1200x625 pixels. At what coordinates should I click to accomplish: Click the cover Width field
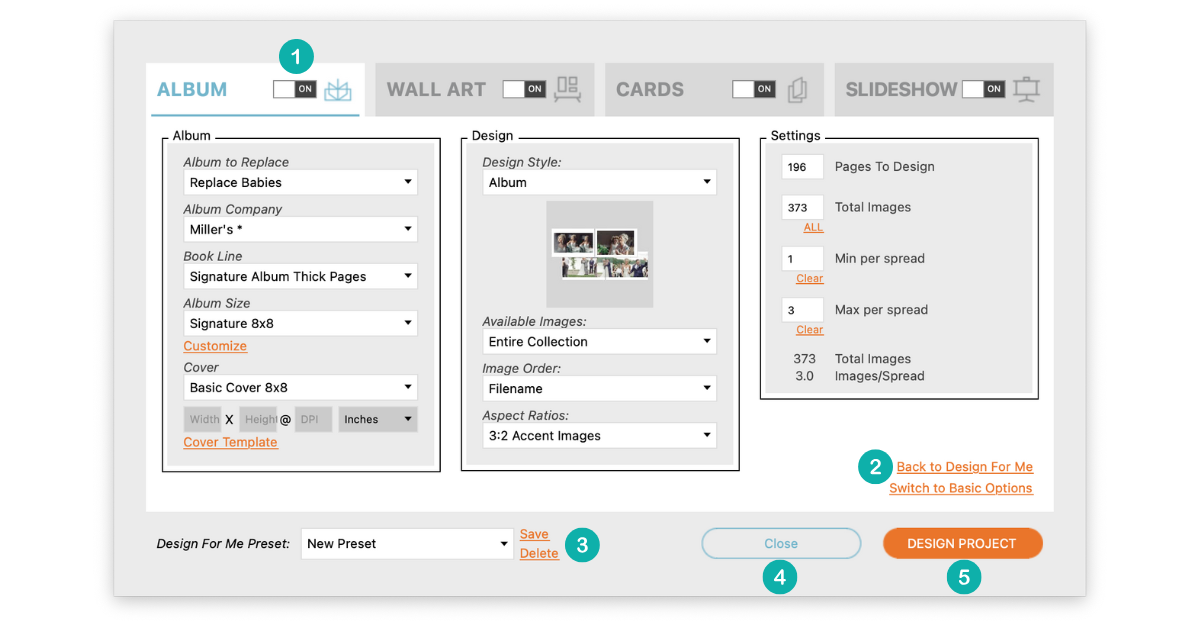click(x=203, y=419)
